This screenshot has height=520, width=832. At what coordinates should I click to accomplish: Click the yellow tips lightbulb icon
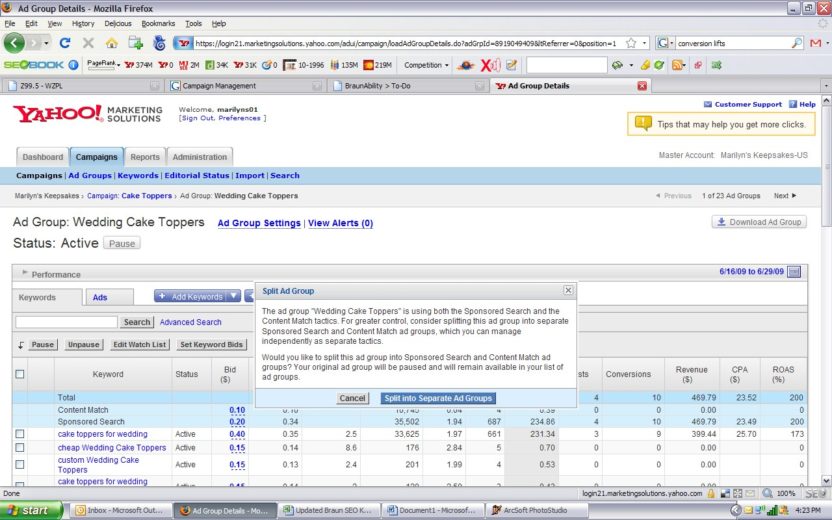point(643,124)
